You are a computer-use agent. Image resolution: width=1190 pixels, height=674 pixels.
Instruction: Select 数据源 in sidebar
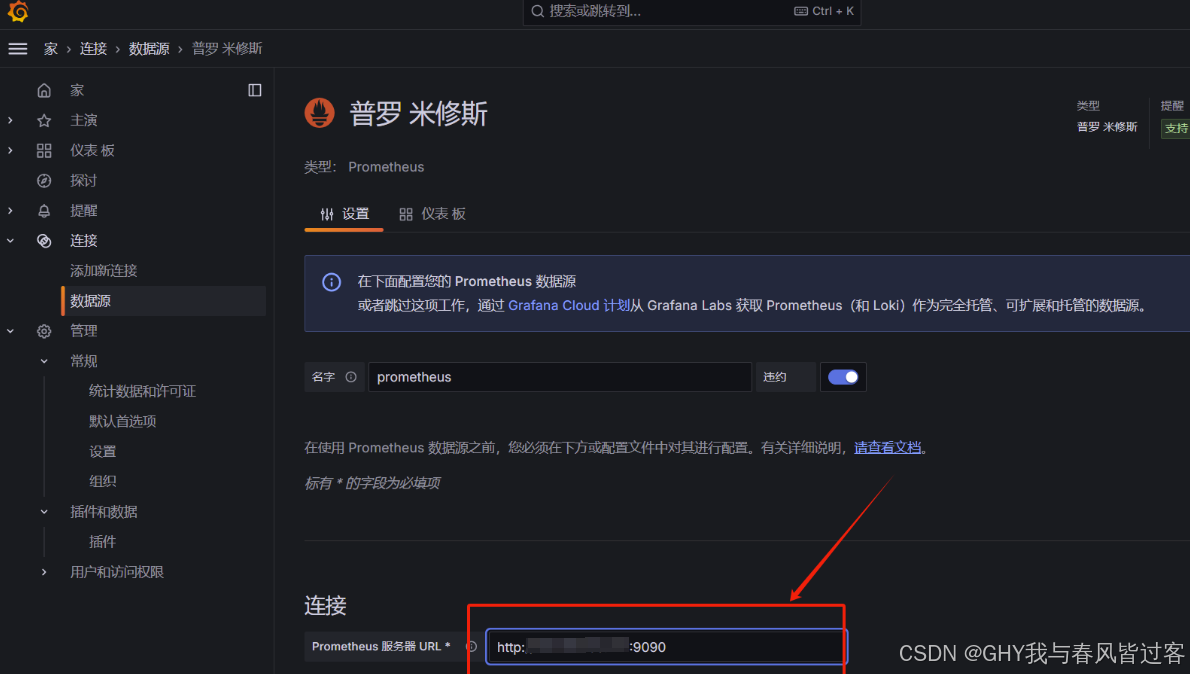(x=163, y=301)
